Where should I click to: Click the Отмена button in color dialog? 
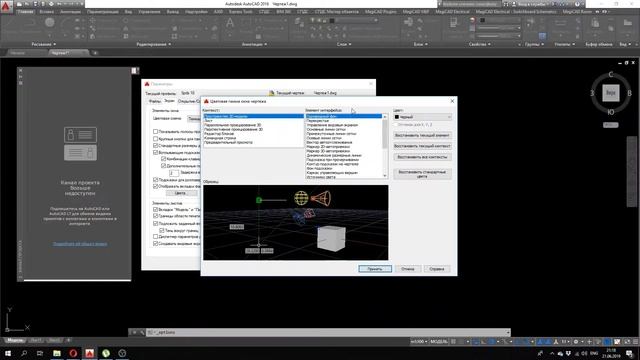coord(408,269)
